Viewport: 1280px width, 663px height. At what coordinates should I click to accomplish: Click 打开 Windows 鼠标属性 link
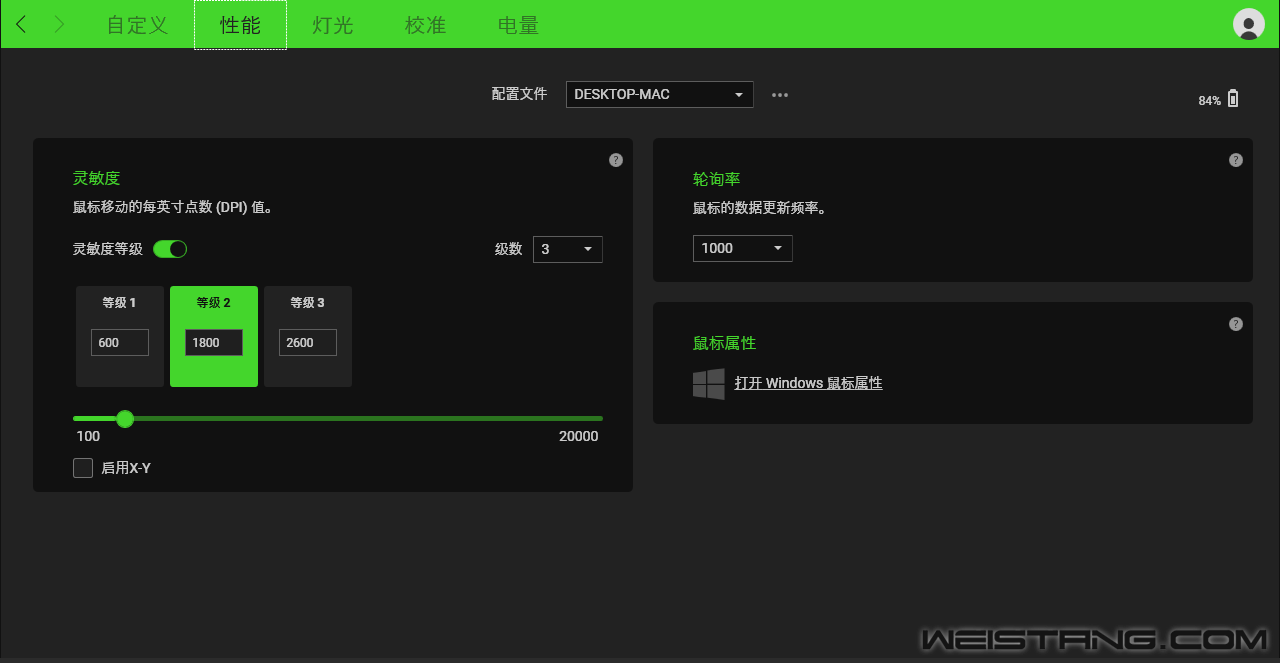click(808, 383)
